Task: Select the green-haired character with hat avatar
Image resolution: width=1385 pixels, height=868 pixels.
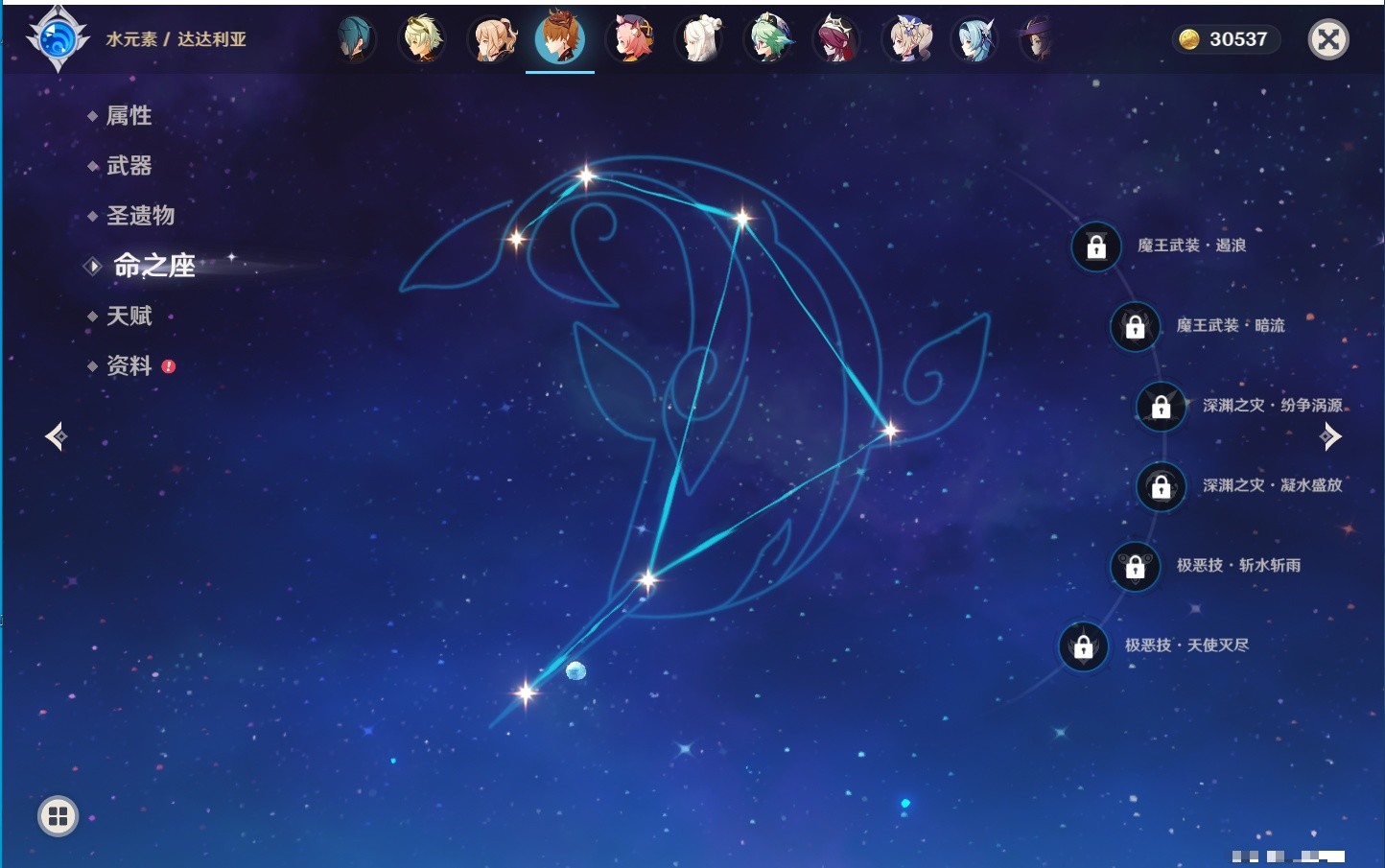Action: pos(769,39)
